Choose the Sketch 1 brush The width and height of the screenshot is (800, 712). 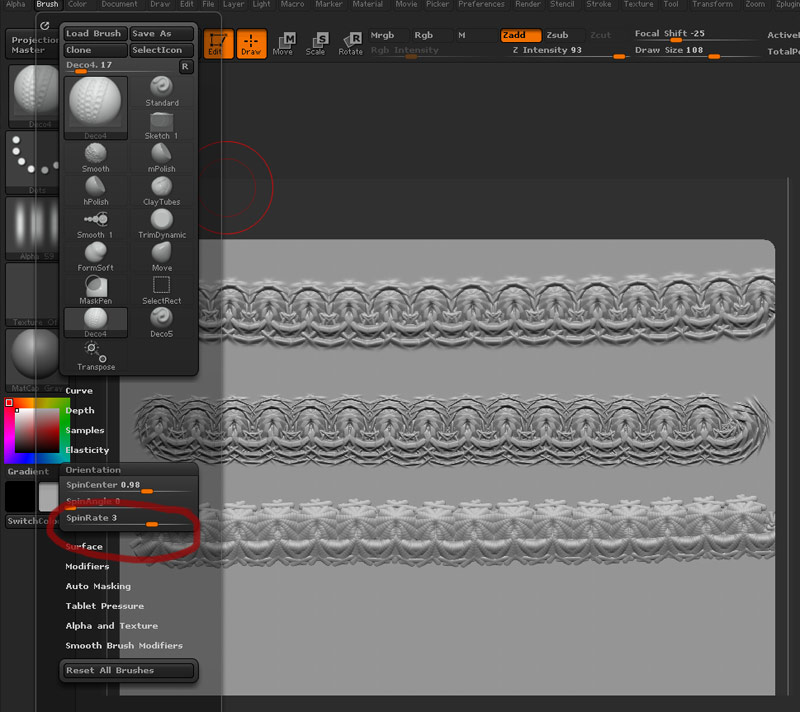coord(161,125)
